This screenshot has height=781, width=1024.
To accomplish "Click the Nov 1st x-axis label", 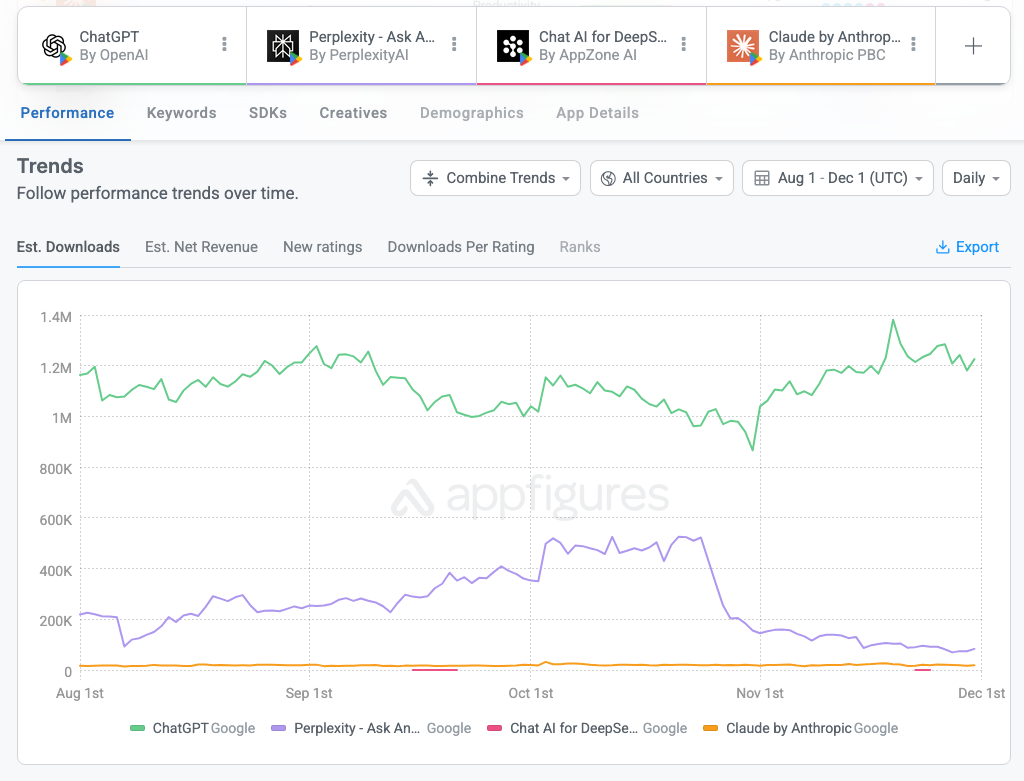I will (x=760, y=693).
